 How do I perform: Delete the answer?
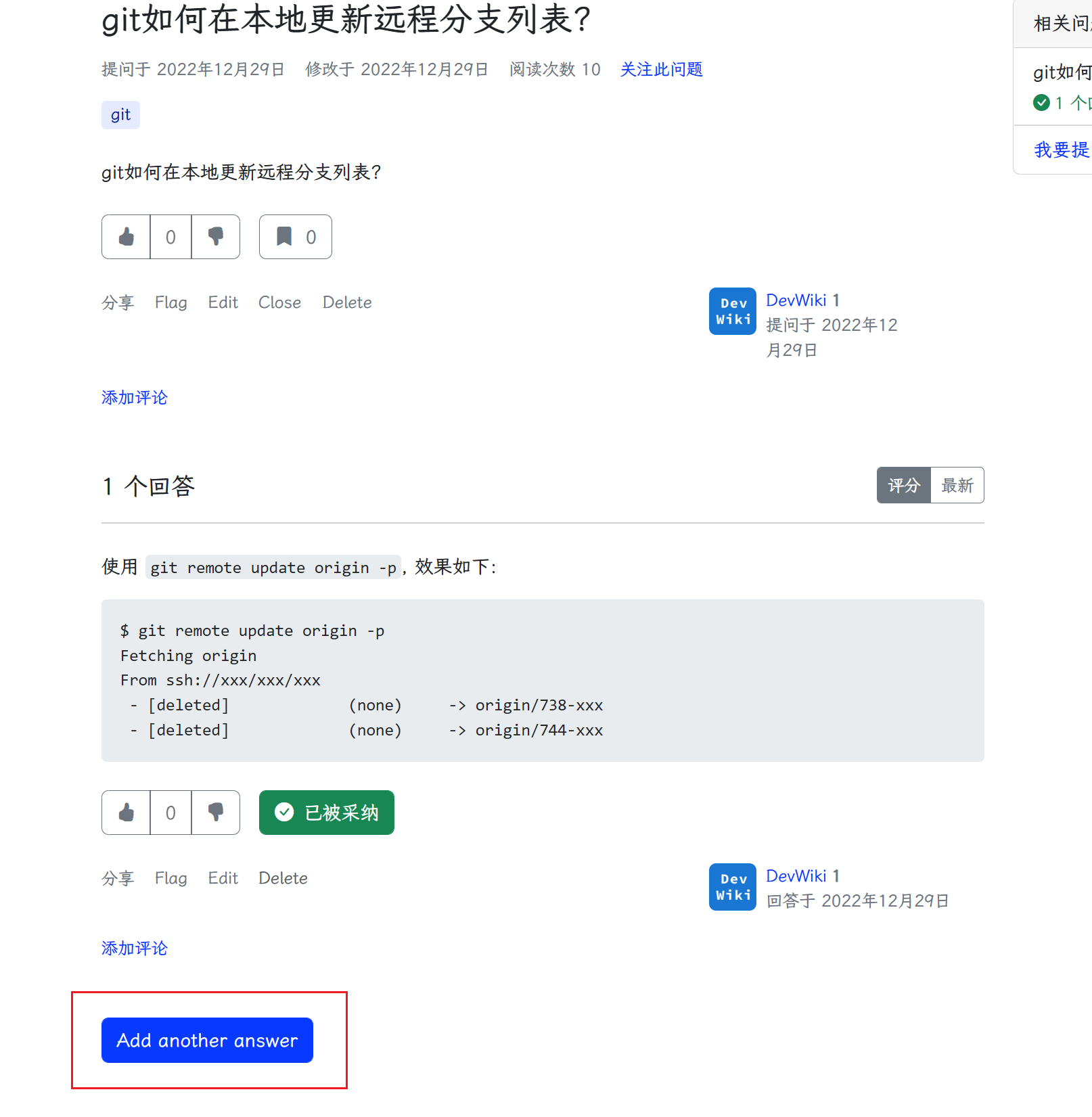[x=283, y=877]
